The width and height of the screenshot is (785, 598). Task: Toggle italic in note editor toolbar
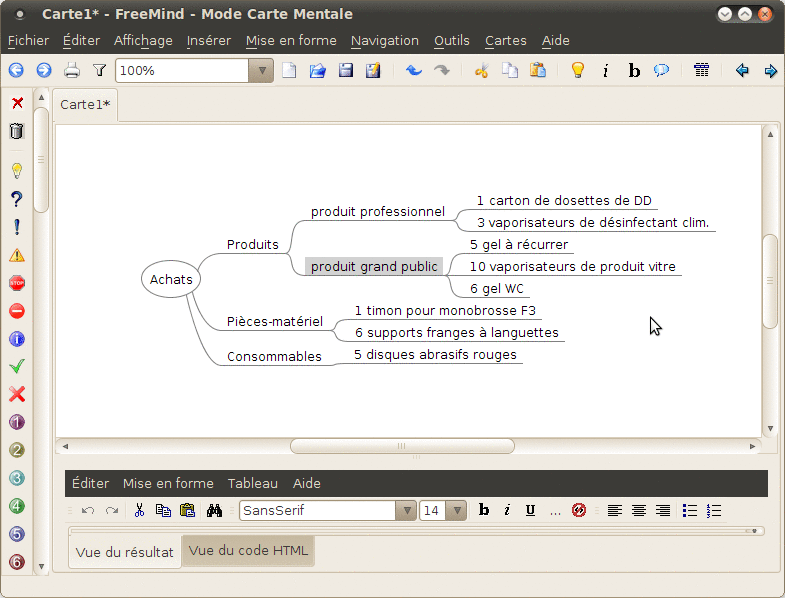pos(507,510)
